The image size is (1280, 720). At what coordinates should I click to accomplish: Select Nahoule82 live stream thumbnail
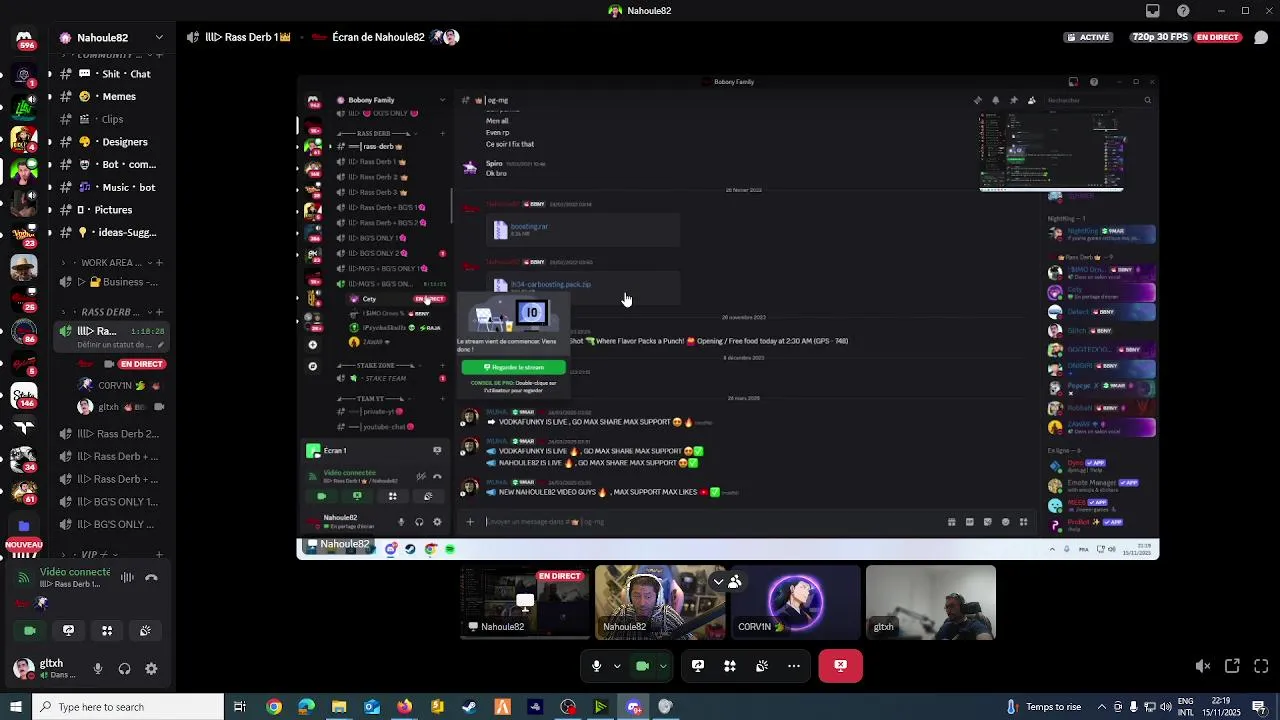click(x=524, y=603)
